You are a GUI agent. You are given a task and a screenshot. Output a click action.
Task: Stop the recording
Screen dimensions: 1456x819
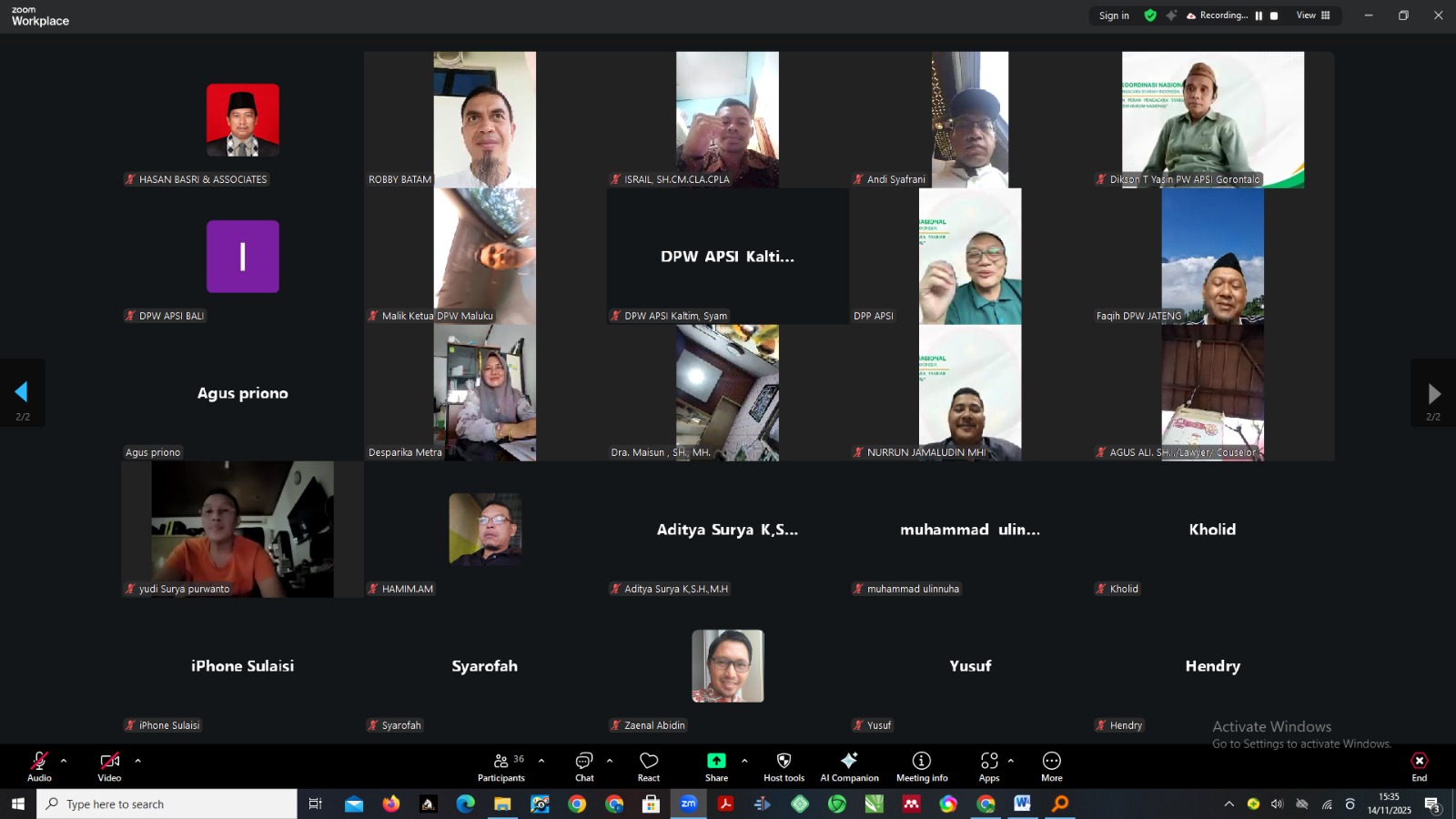[1274, 15]
